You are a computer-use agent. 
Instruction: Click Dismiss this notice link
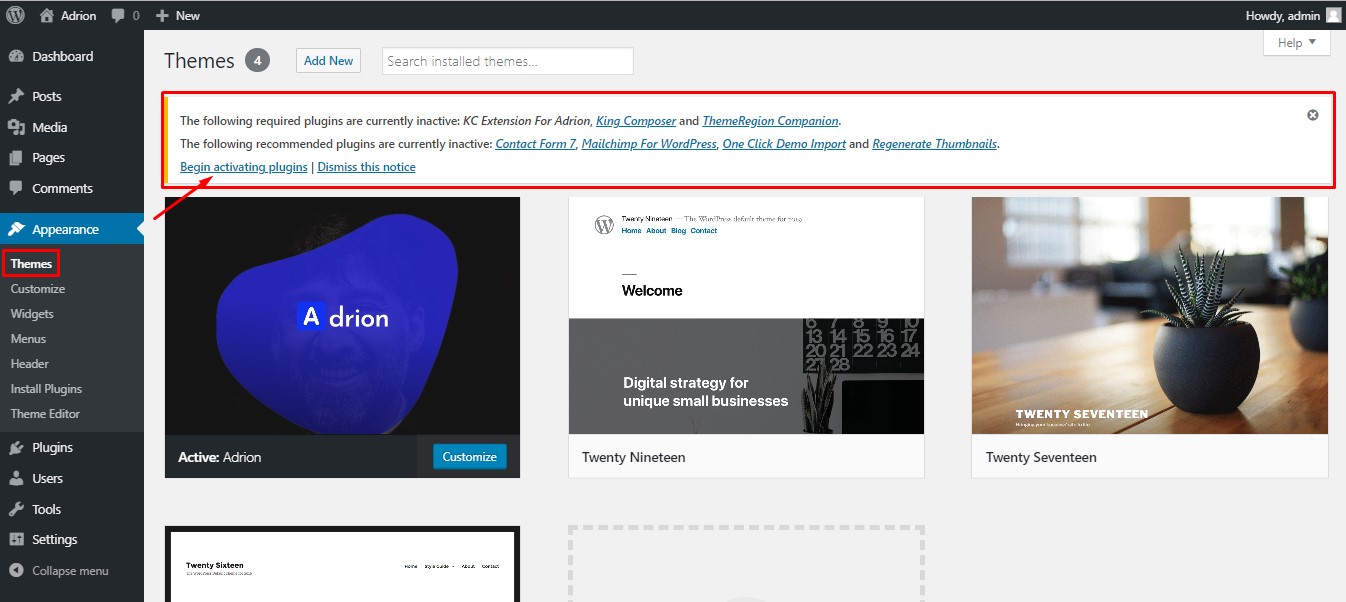click(366, 167)
